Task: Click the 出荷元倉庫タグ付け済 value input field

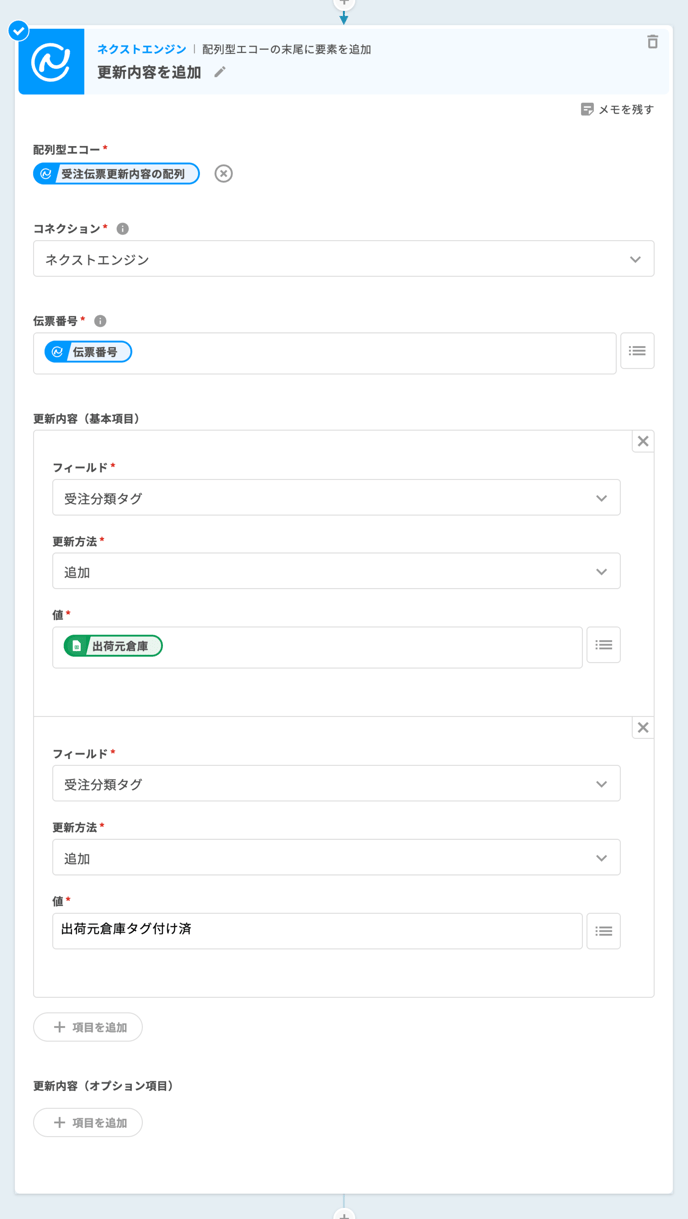Action: pyautogui.click(x=317, y=931)
